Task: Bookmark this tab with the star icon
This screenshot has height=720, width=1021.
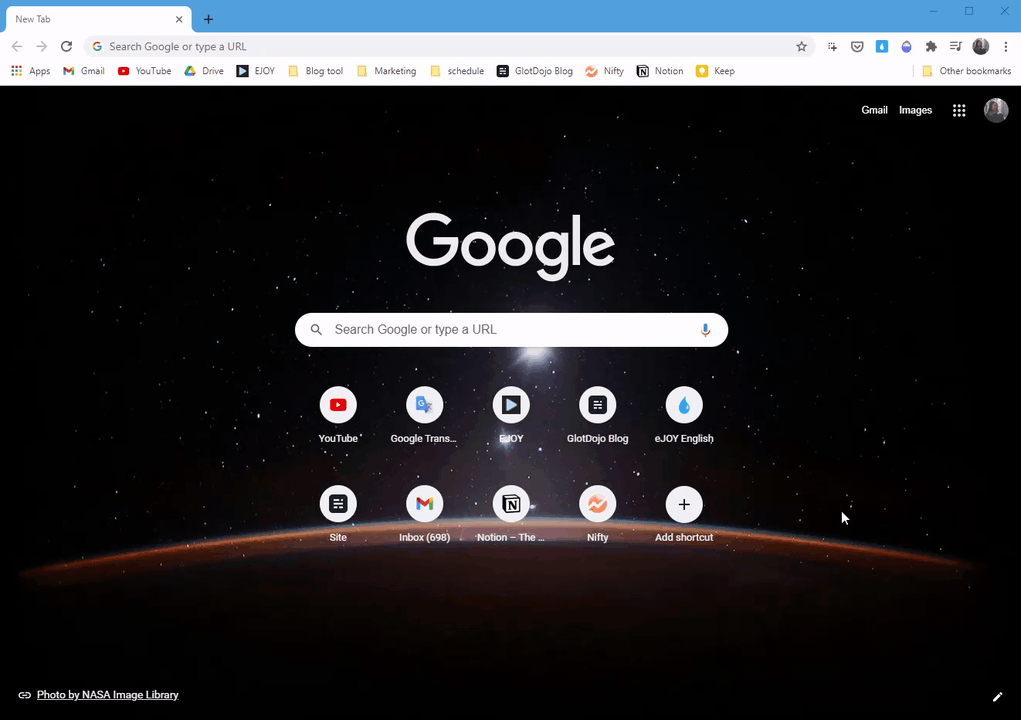Action: [802, 46]
